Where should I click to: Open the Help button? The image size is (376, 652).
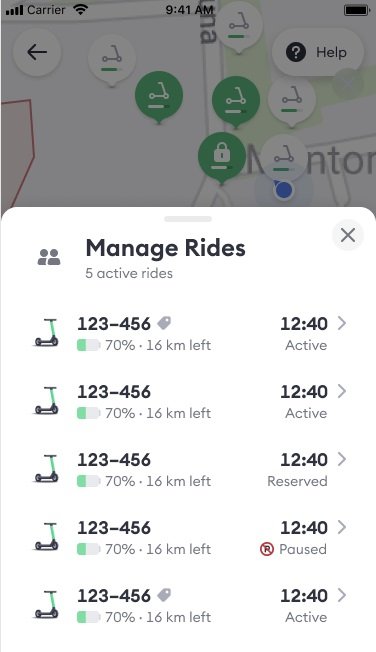tap(318, 52)
